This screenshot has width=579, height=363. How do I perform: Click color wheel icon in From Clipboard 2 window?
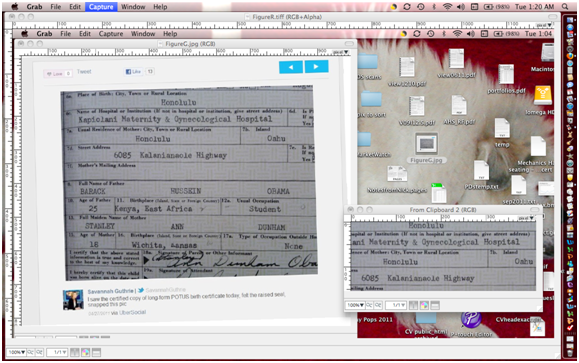[x=424, y=305]
